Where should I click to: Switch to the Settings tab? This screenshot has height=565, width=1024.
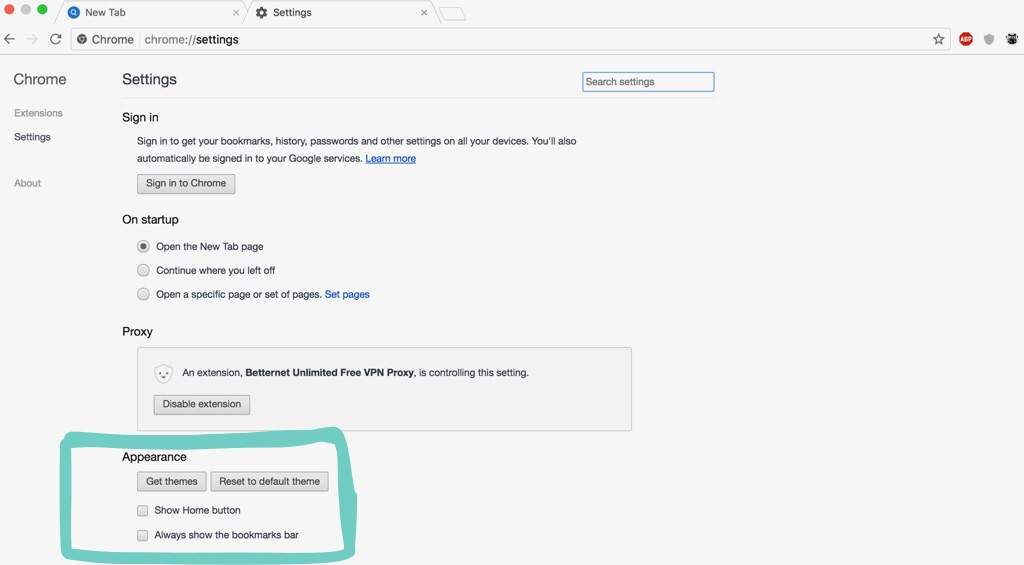pos(340,12)
